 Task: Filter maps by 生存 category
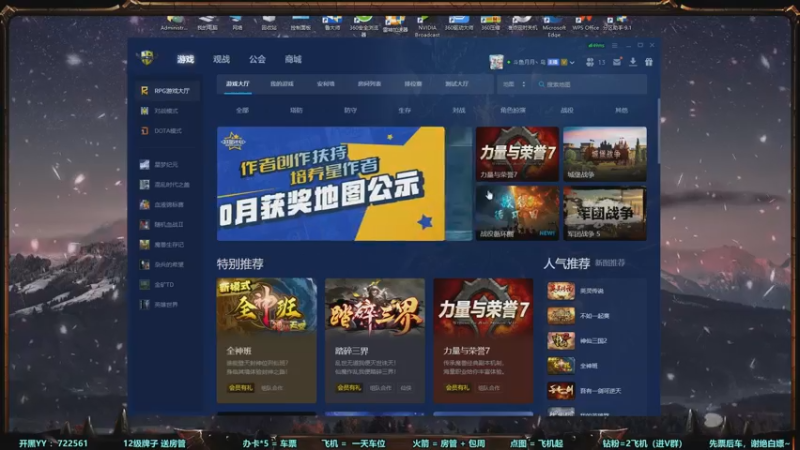[x=405, y=110]
